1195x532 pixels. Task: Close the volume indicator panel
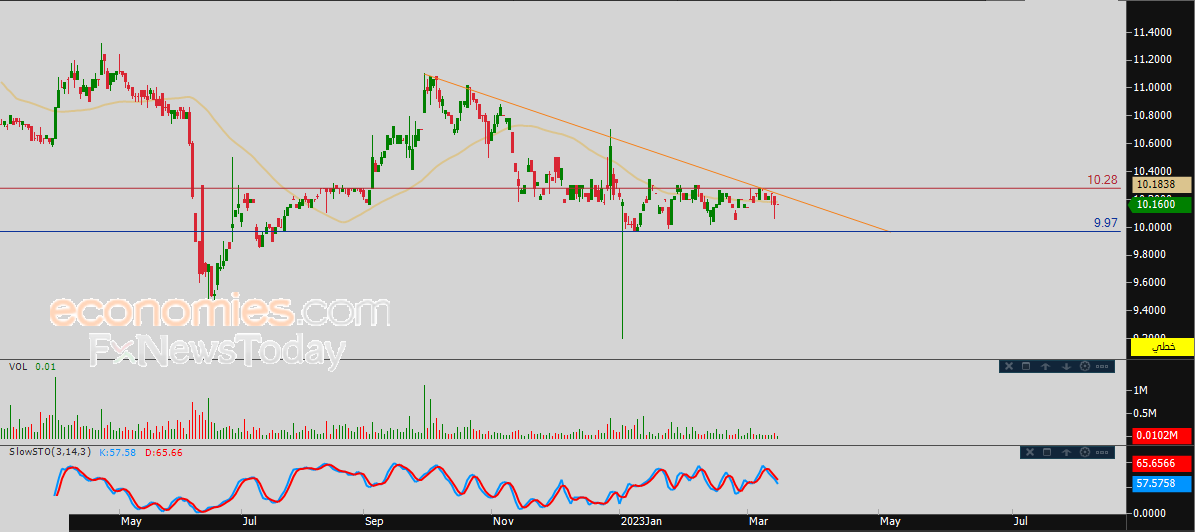1008,367
